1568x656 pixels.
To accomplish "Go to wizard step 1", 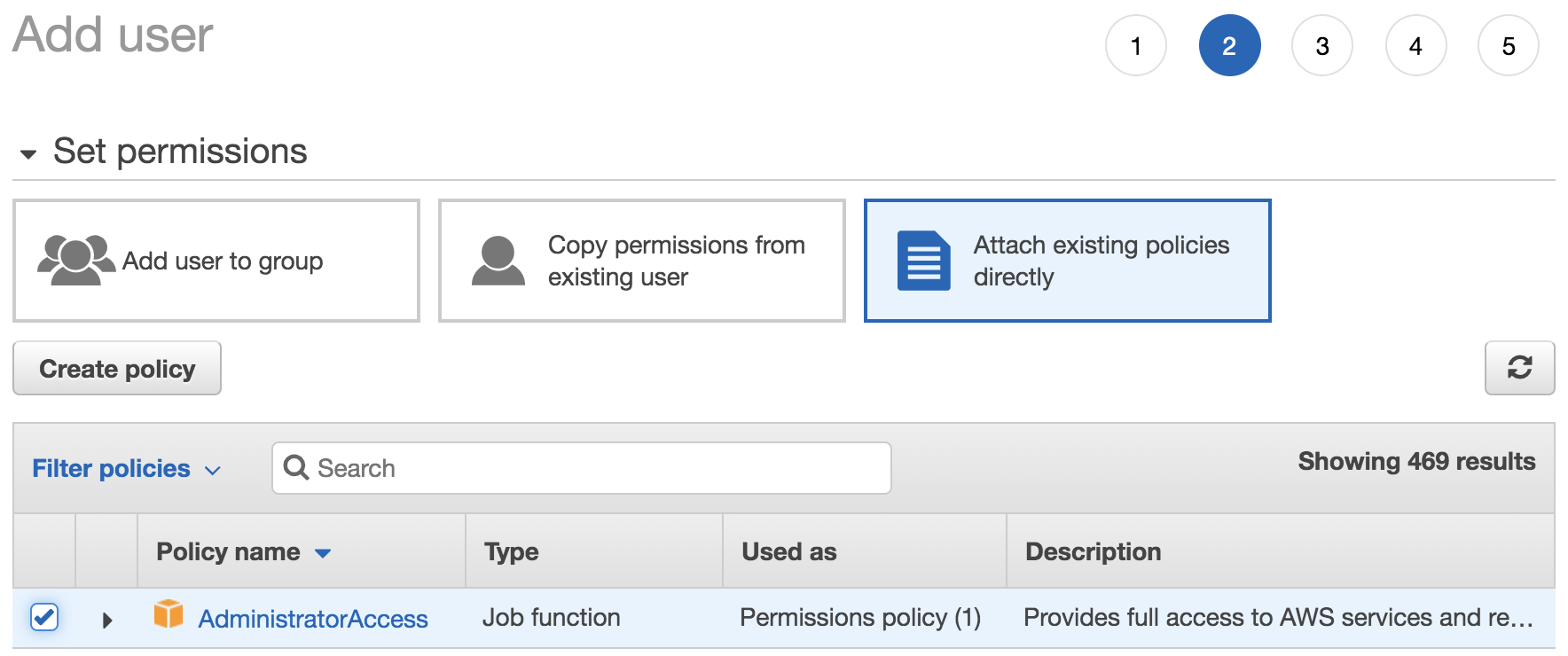I will tap(1135, 46).
